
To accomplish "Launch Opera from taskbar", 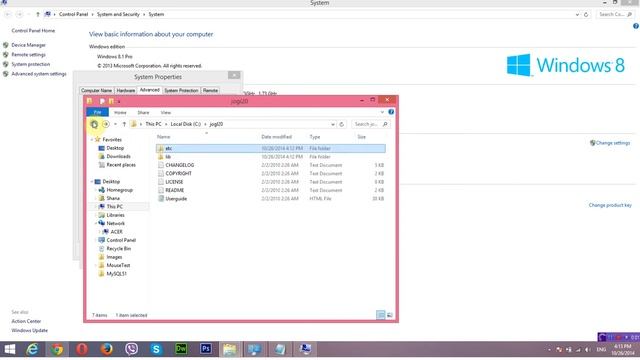I will click(82, 349).
